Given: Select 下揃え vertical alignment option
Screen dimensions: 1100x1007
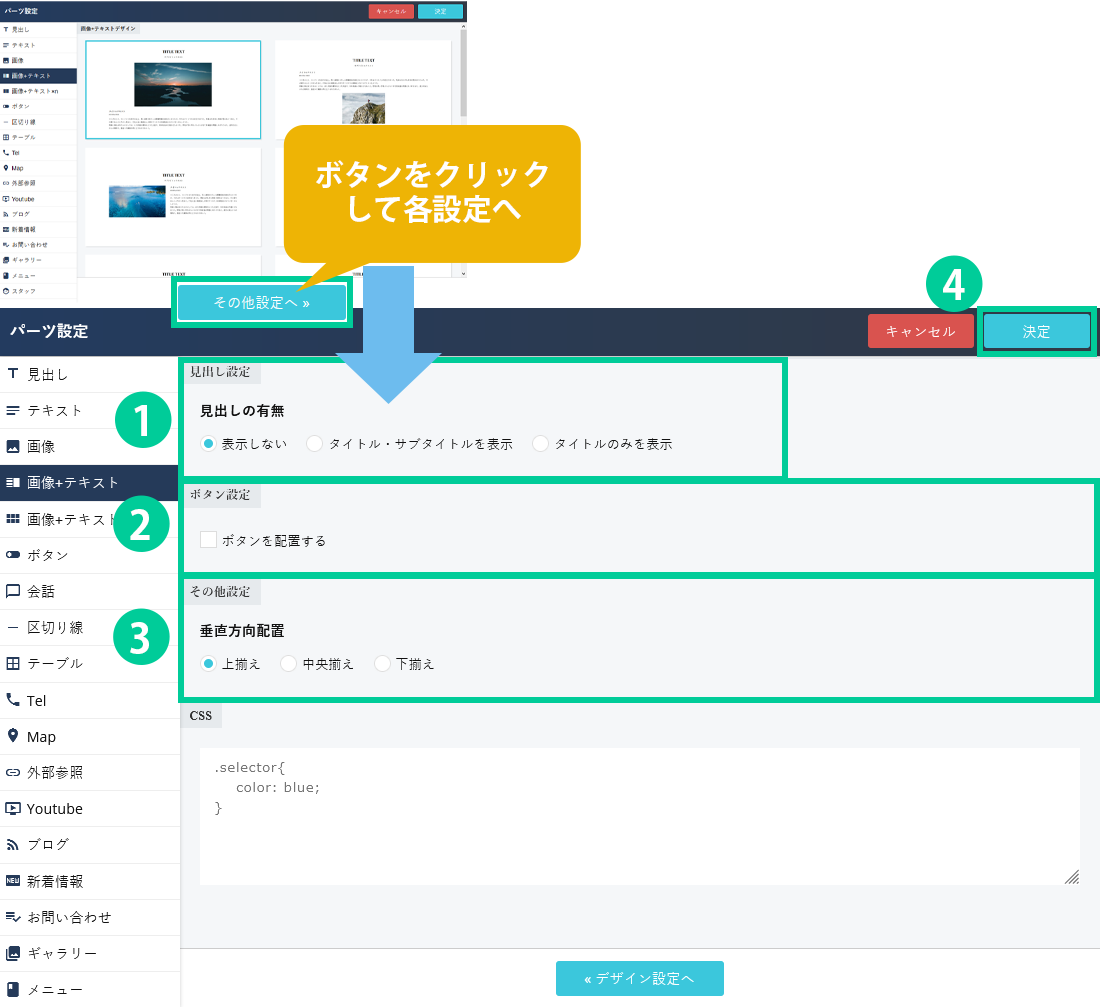Looking at the screenshot, I should click(382, 664).
